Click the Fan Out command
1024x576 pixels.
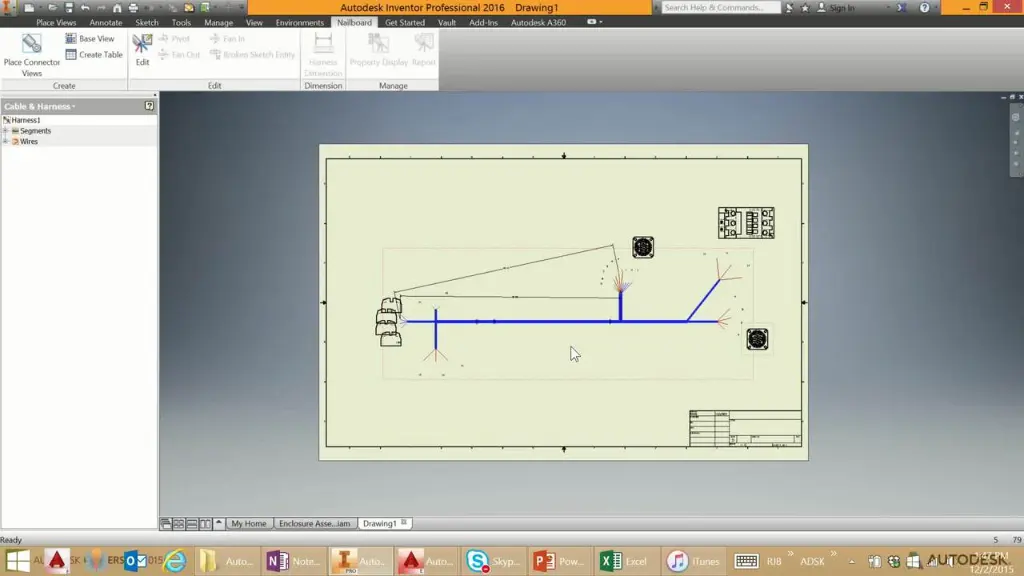[179, 55]
